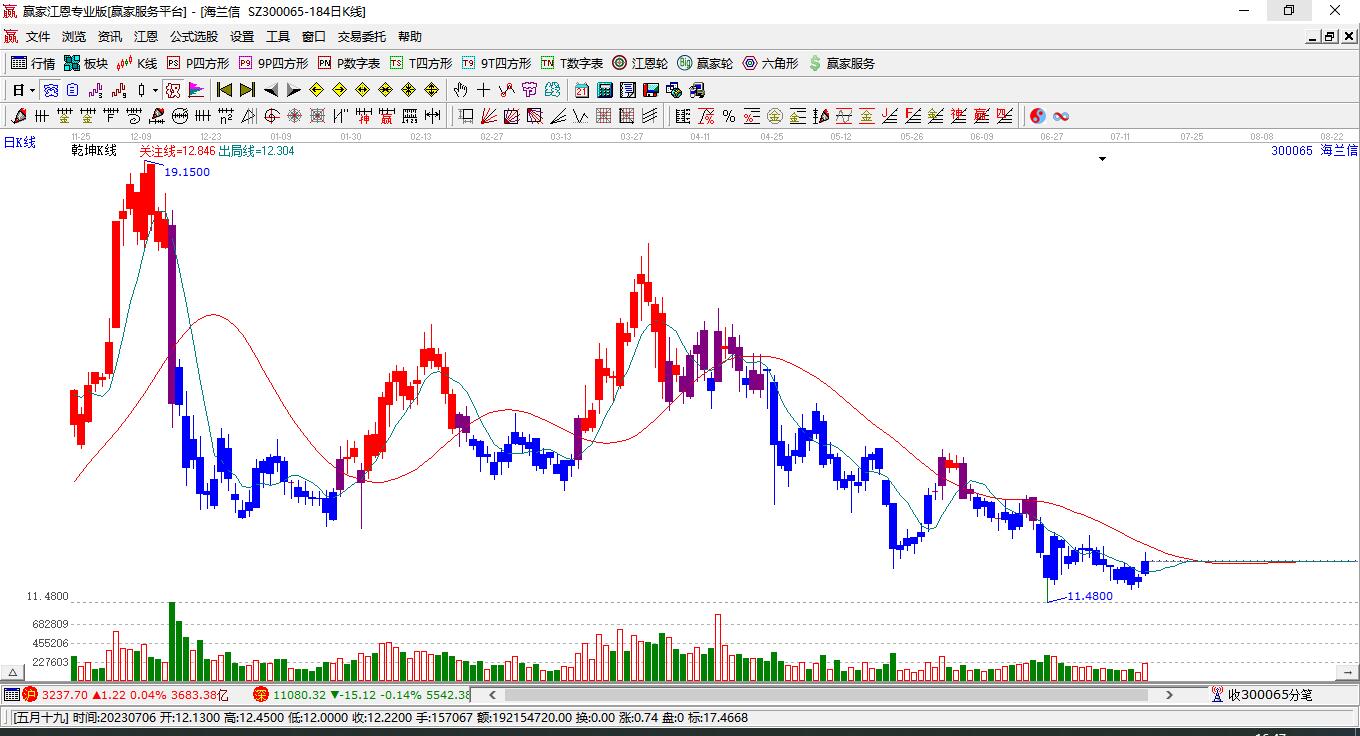This screenshot has height=736, width=1360.
Task: Open the 公式选股 menu
Action: [x=194, y=36]
